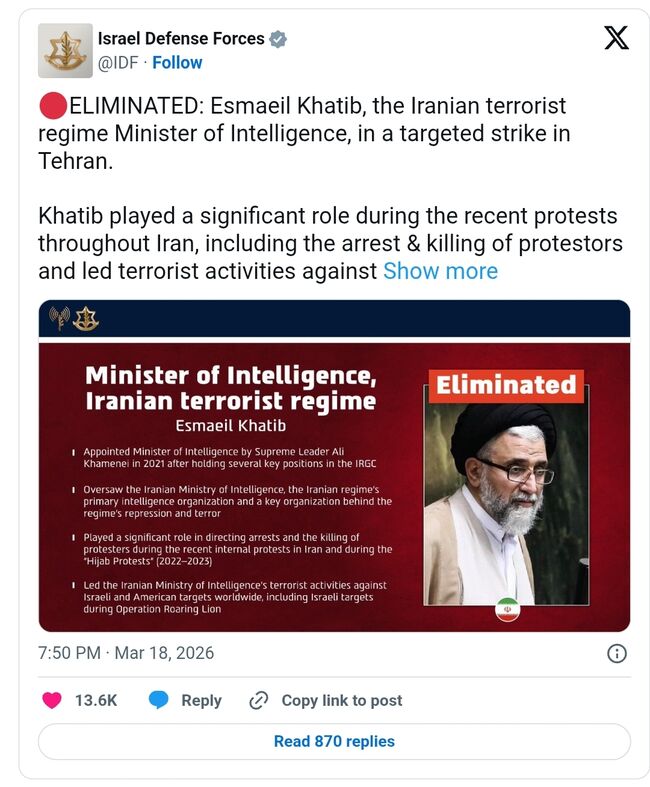Click the Israel Defense Forces display name

click(181, 39)
